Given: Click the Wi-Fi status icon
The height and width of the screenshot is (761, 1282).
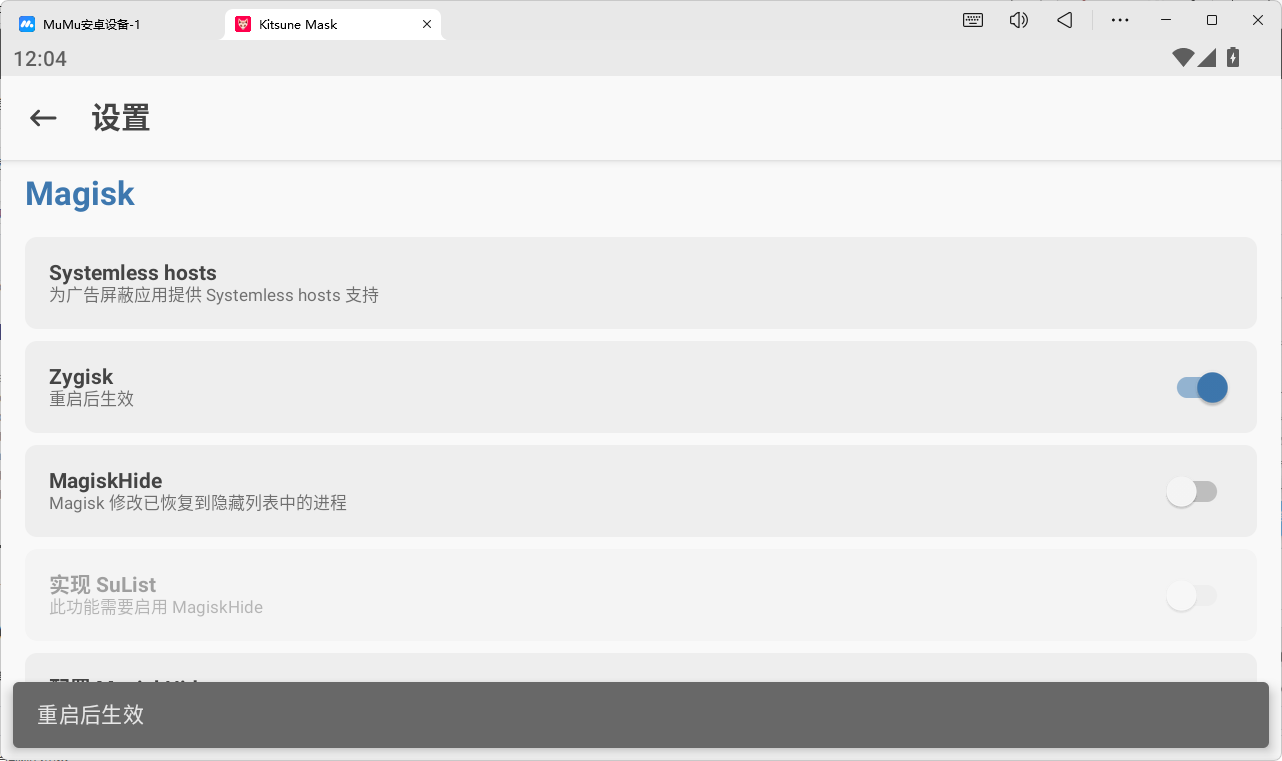Looking at the screenshot, I should [x=1183, y=58].
